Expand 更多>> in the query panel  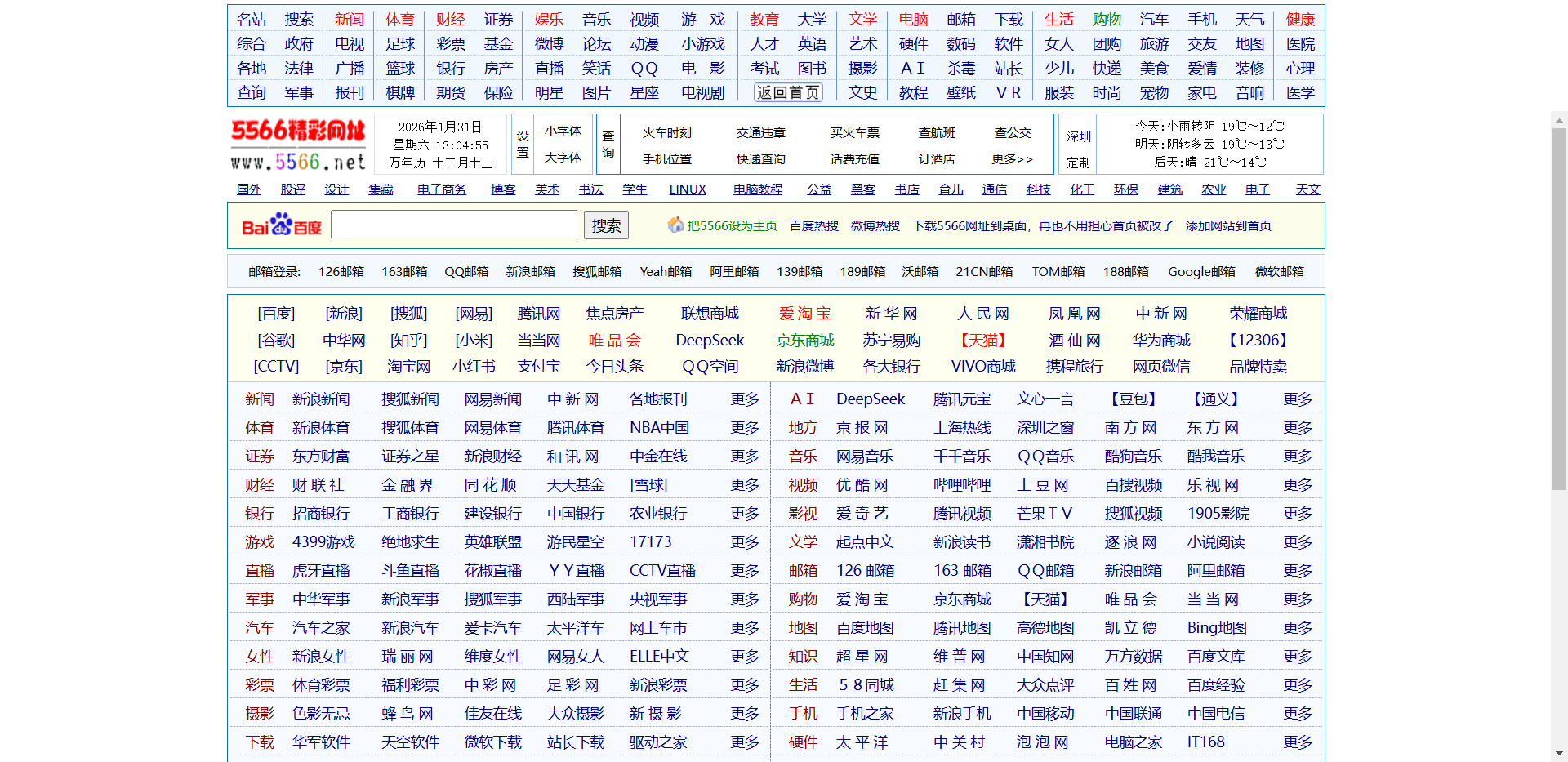pos(1013,160)
